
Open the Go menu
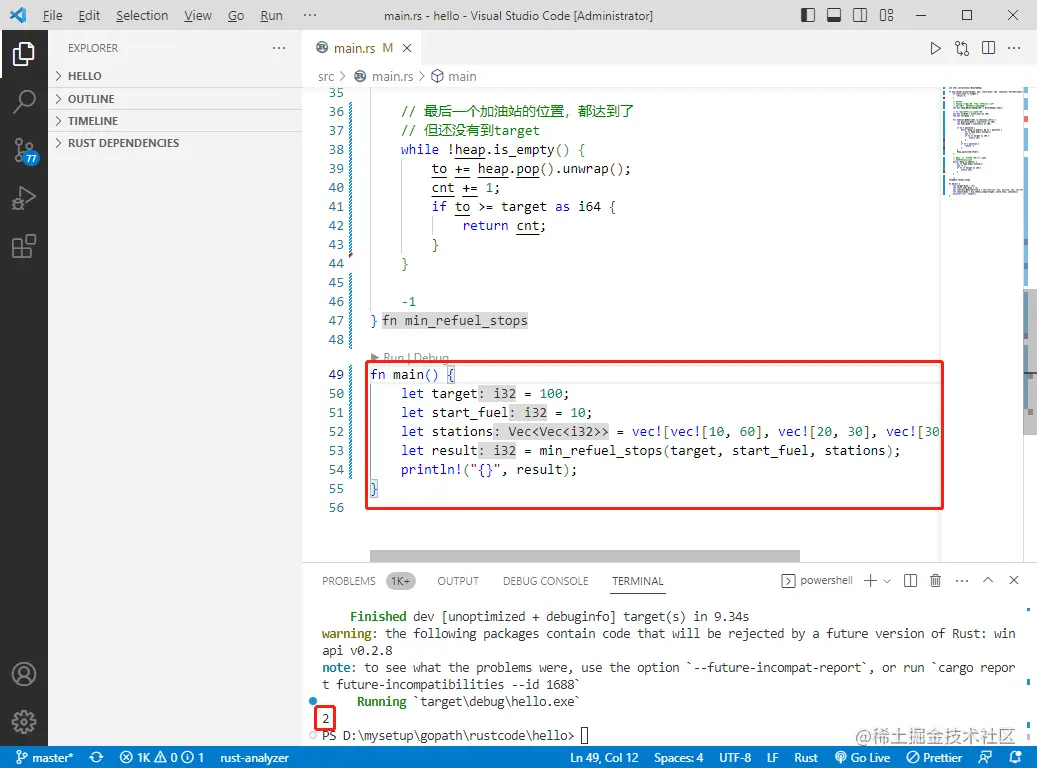pyautogui.click(x=236, y=15)
